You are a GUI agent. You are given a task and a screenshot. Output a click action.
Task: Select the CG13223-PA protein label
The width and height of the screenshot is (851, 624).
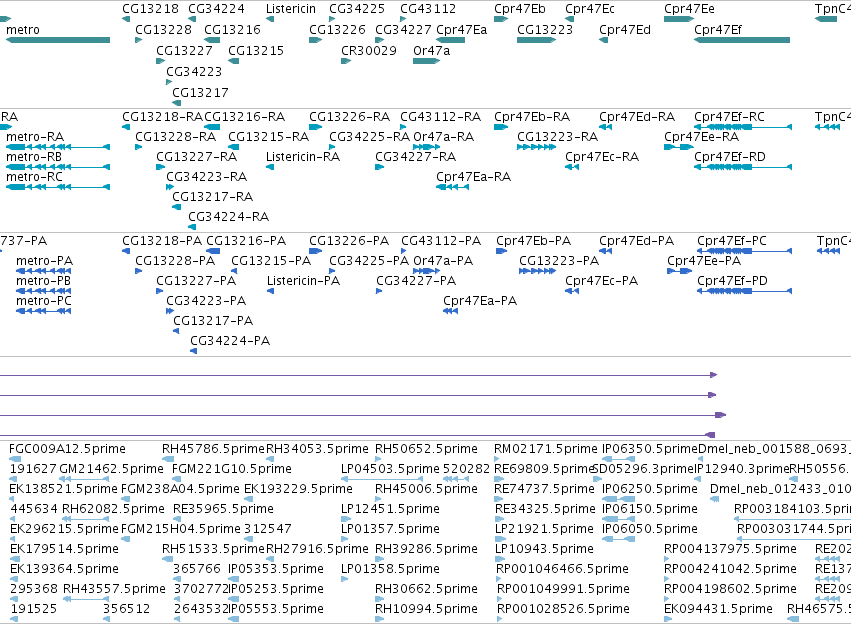[560, 261]
